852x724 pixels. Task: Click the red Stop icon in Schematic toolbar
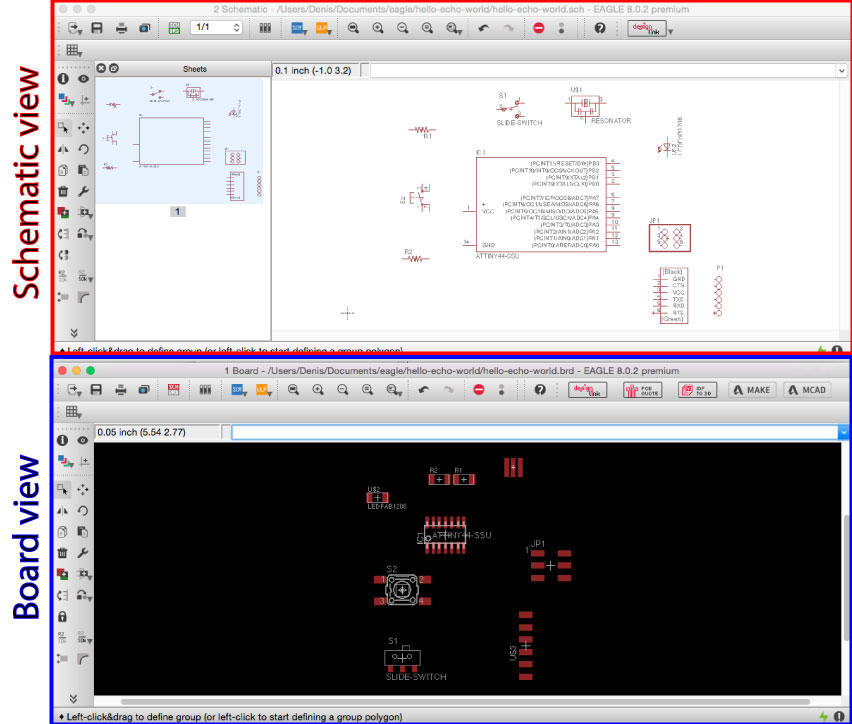pyautogui.click(x=538, y=28)
